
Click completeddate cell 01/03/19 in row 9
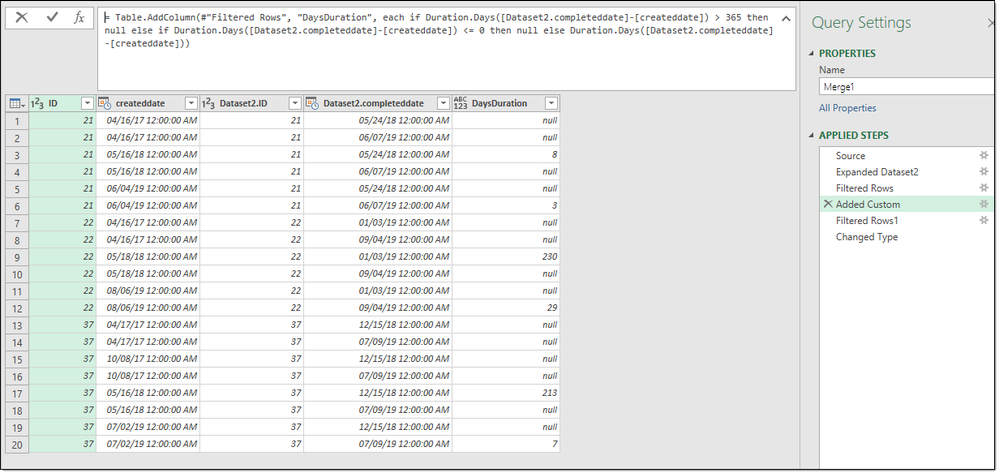point(378,257)
